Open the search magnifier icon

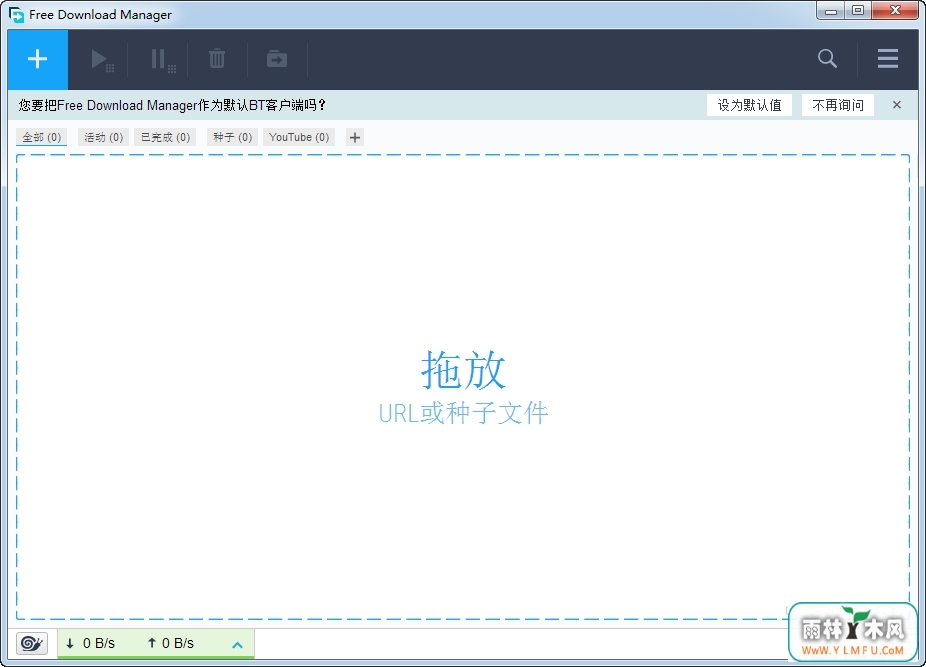point(827,58)
